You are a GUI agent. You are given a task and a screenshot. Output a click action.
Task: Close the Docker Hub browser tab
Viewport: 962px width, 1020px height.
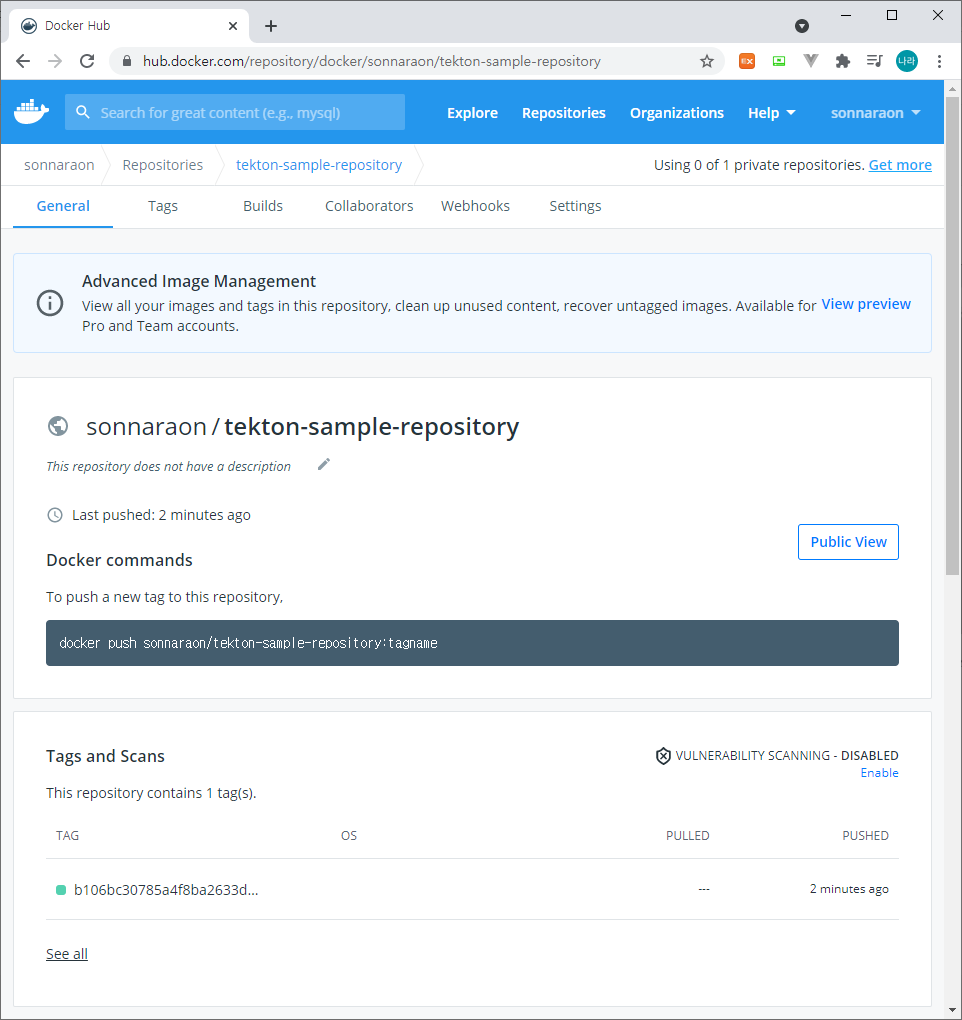(233, 26)
